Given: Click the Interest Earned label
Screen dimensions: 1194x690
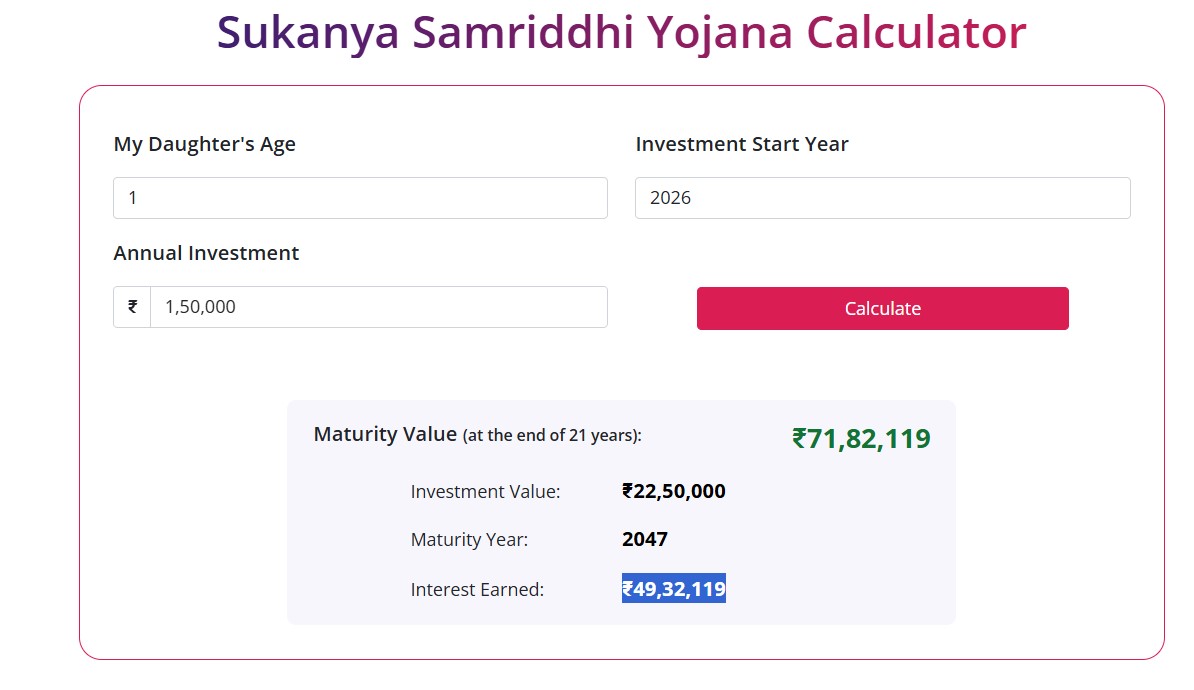Looking at the screenshot, I should click(x=477, y=590).
